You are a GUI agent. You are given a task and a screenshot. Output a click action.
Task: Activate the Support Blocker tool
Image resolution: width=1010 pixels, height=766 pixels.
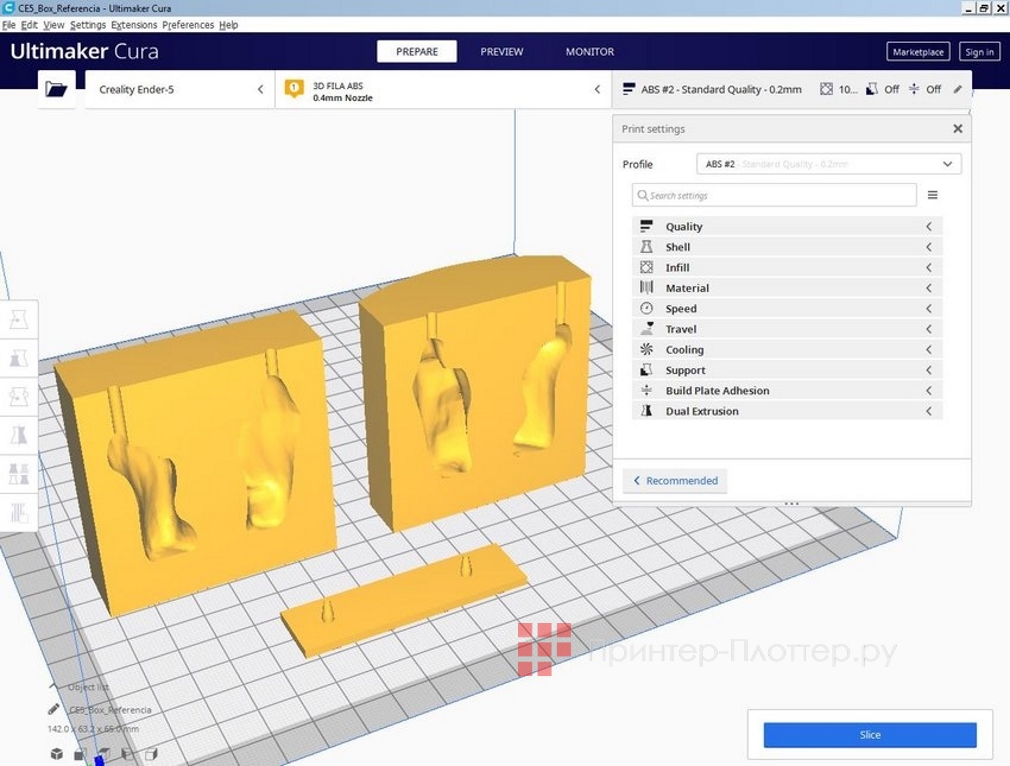coord(18,511)
